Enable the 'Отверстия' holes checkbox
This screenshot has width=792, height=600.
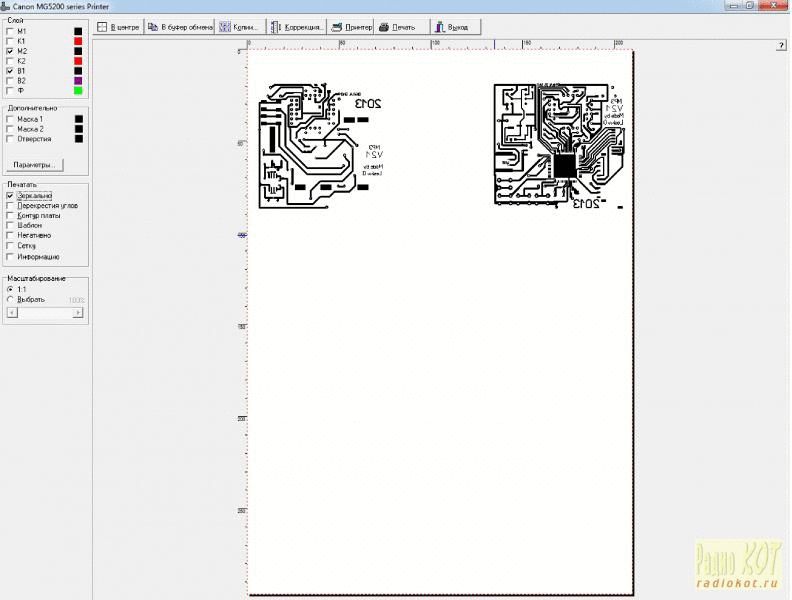[x=10, y=139]
